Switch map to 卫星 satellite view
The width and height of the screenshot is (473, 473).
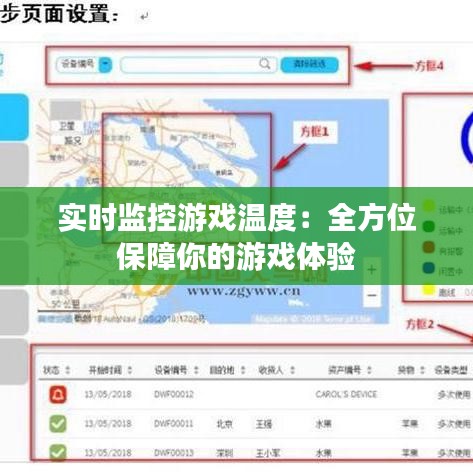click(67, 126)
